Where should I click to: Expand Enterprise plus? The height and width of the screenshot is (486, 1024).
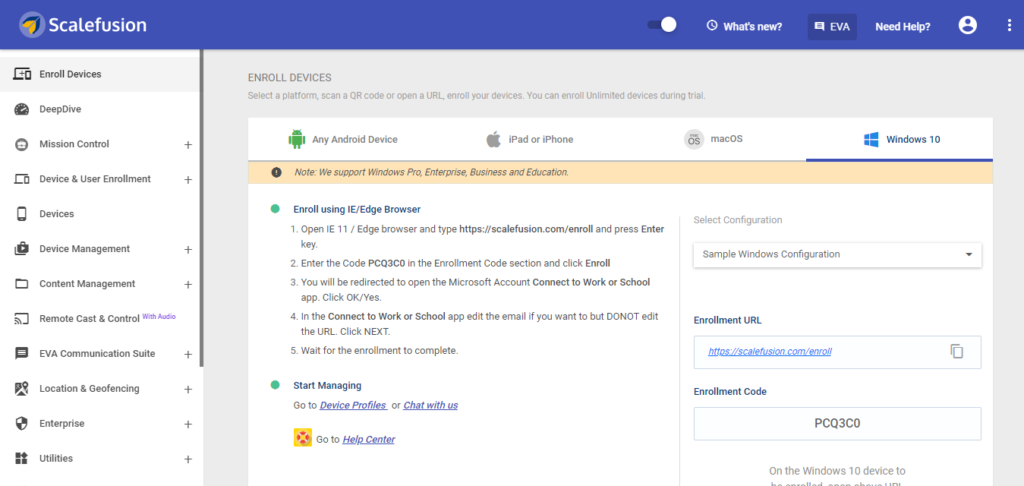point(188,424)
